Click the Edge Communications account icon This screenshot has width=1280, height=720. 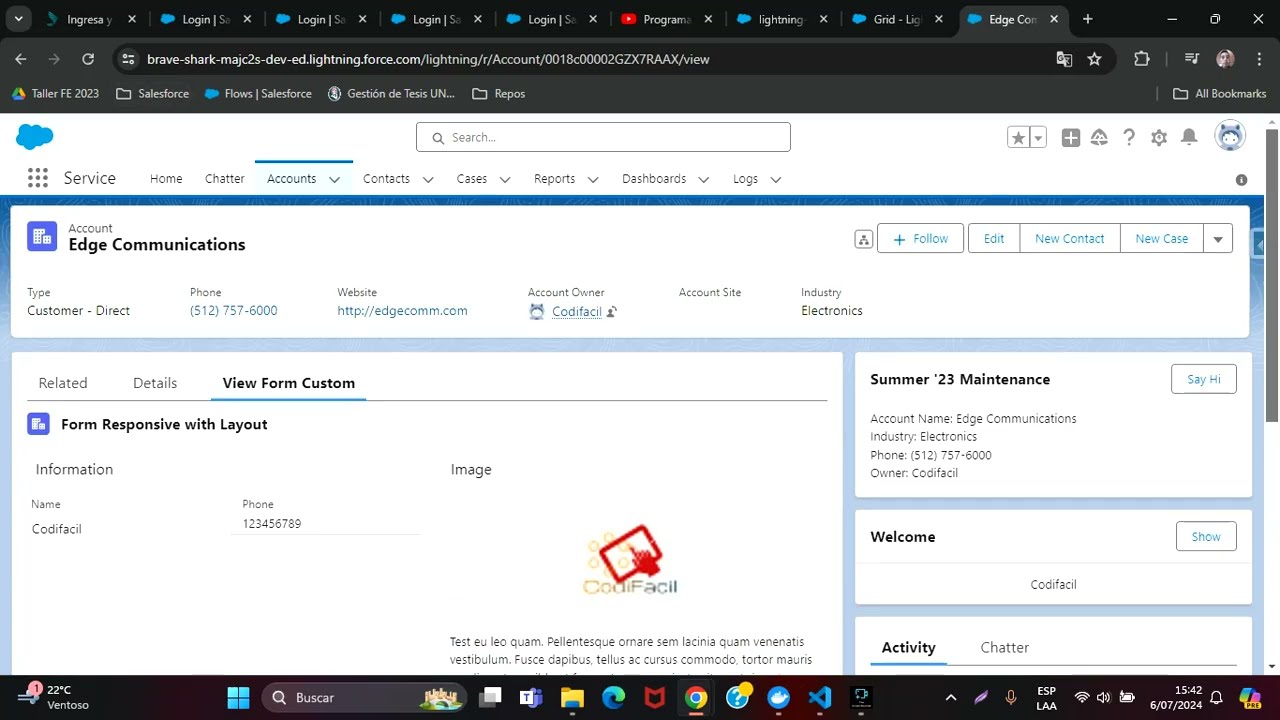(42, 236)
